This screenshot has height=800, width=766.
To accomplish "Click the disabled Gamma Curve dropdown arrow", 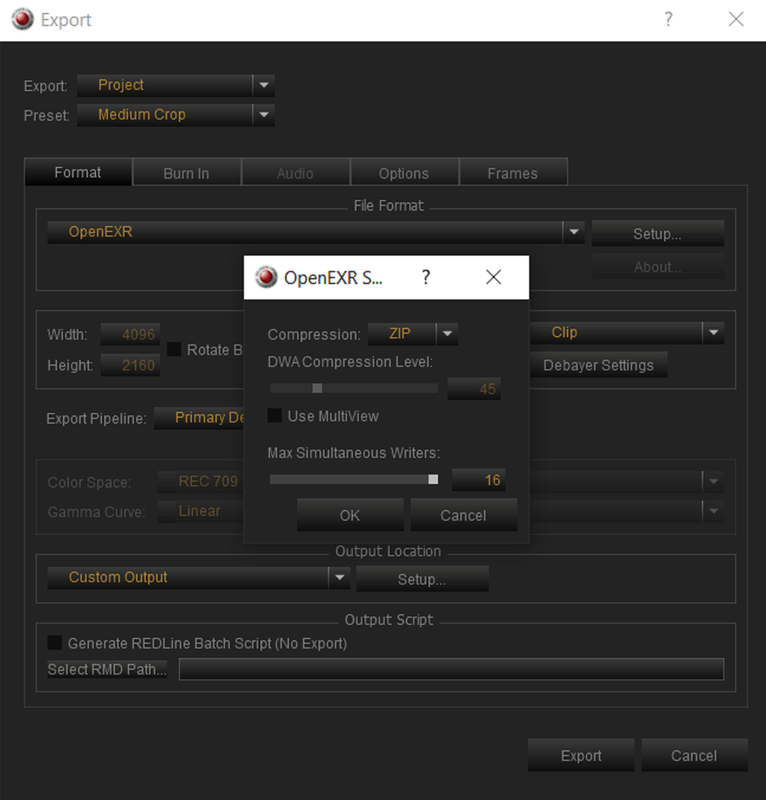I will pos(713,510).
